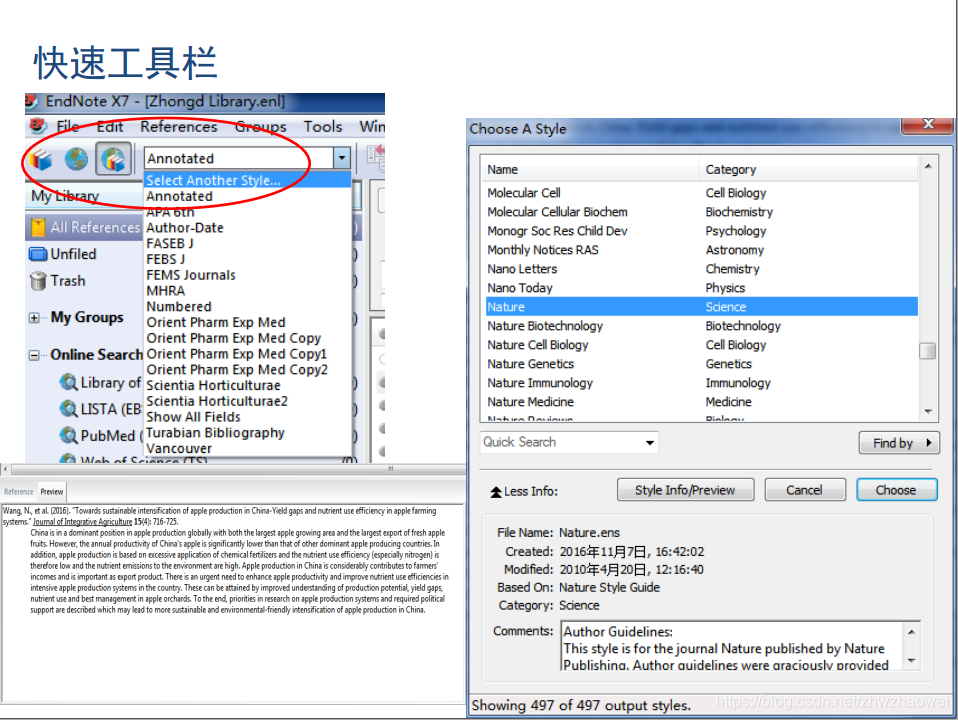The width and height of the screenshot is (958, 720).
Task: Click style list scroll up arrow
Action: tap(927, 166)
